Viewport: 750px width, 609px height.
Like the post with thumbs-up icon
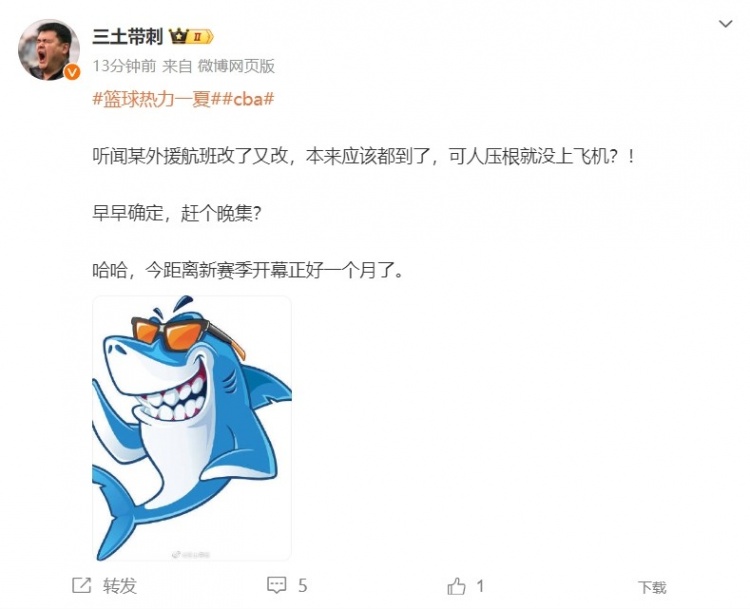pyautogui.click(x=456, y=586)
